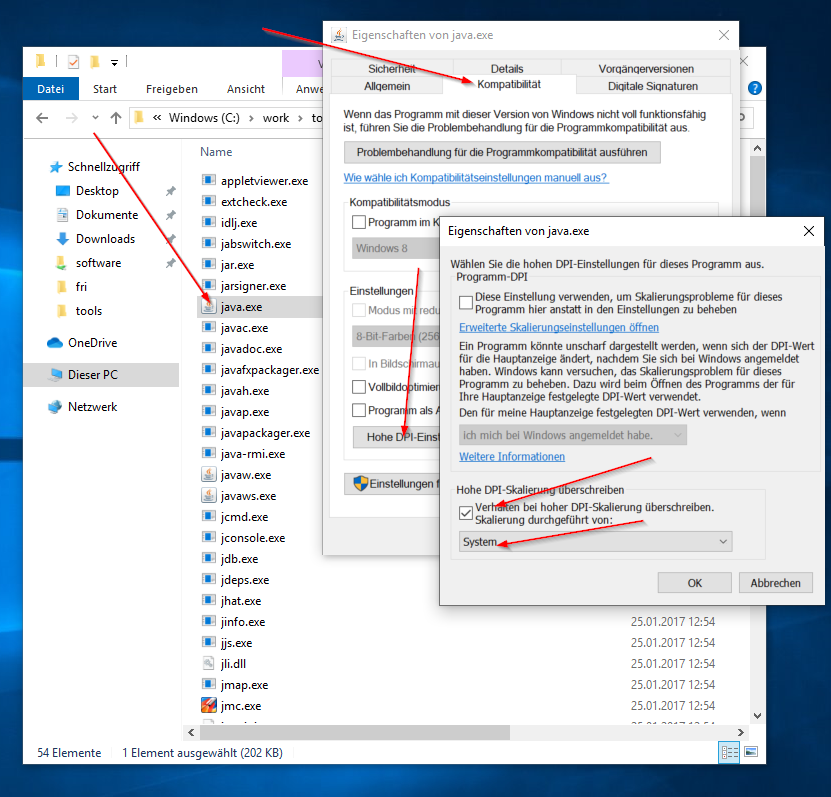The height and width of the screenshot is (797, 831).
Task: Switch to the Details tab
Action: [506, 68]
